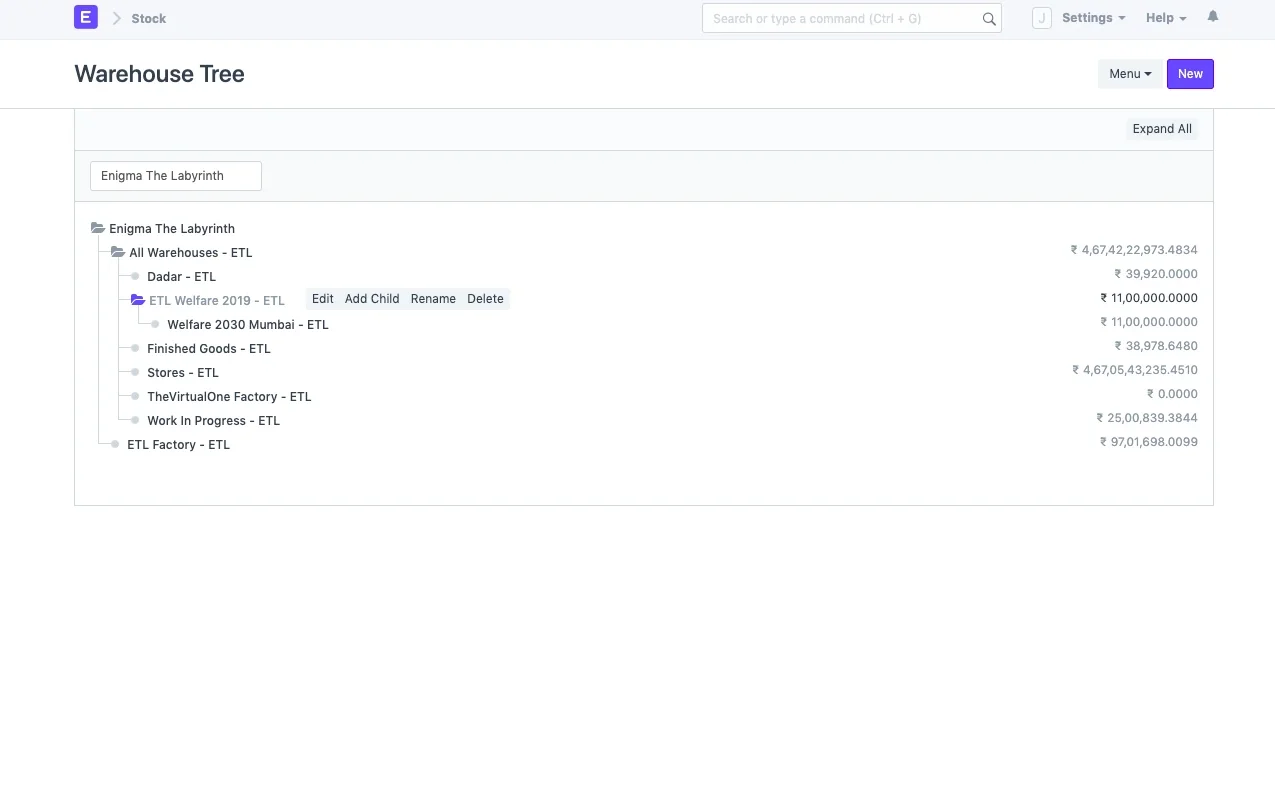Click the Work In Progress balance ₹ 25,00,839.3844
1275x793 pixels.
[1147, 418]
